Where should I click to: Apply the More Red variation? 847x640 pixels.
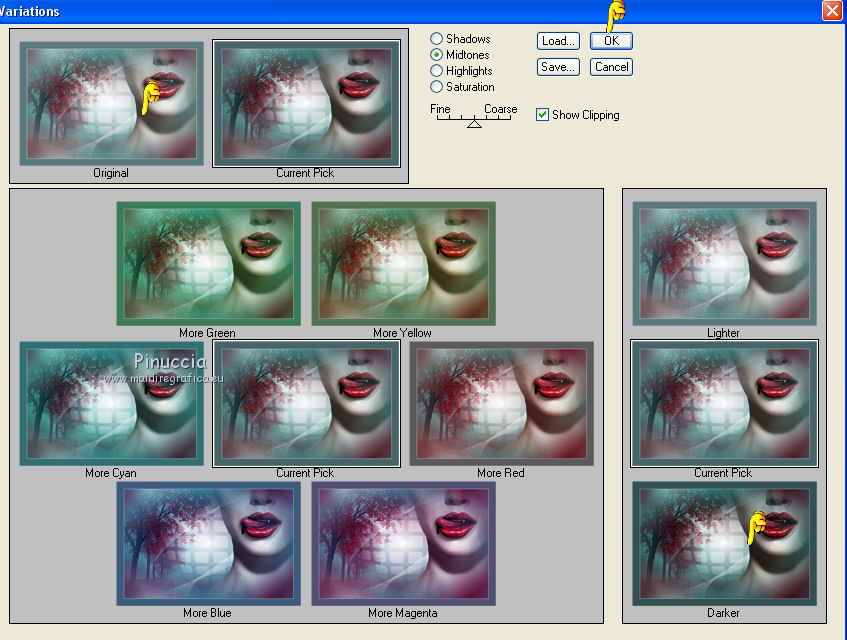pos(501,403)
